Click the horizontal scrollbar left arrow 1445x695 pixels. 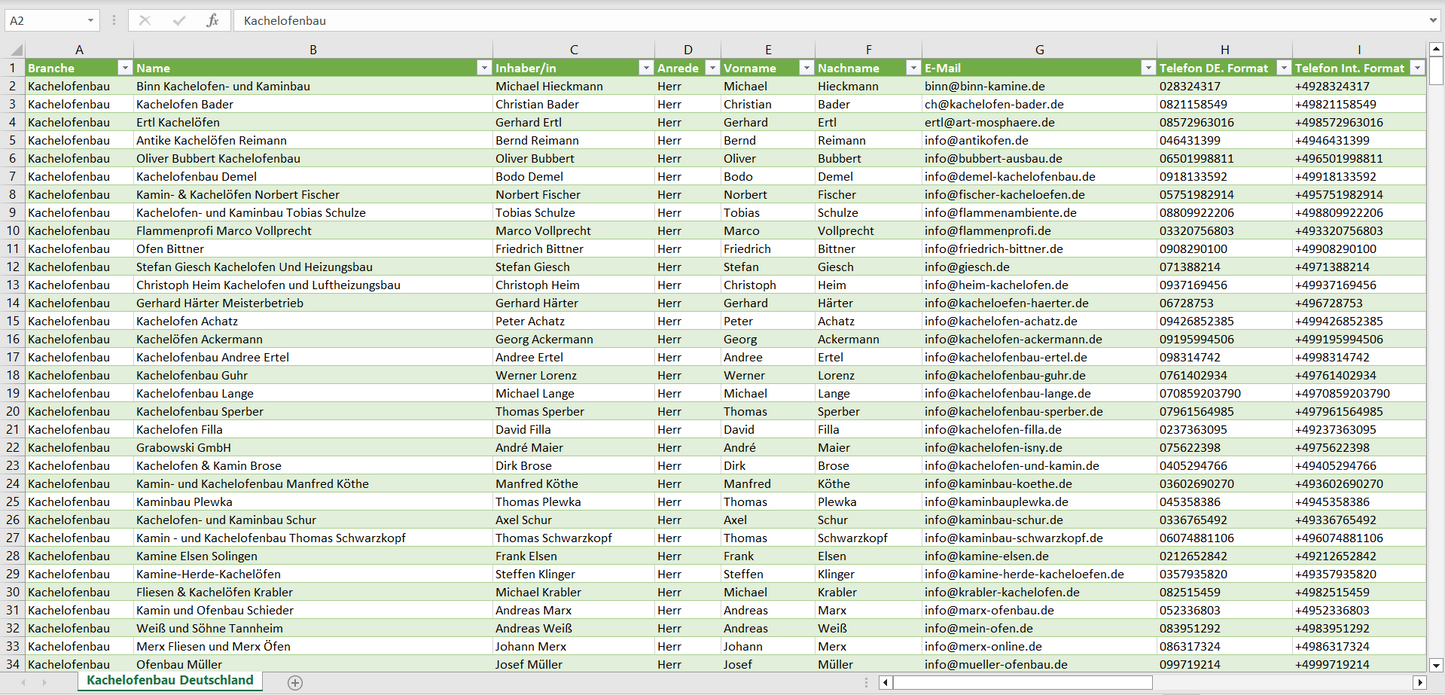click(x=886, y=682)
